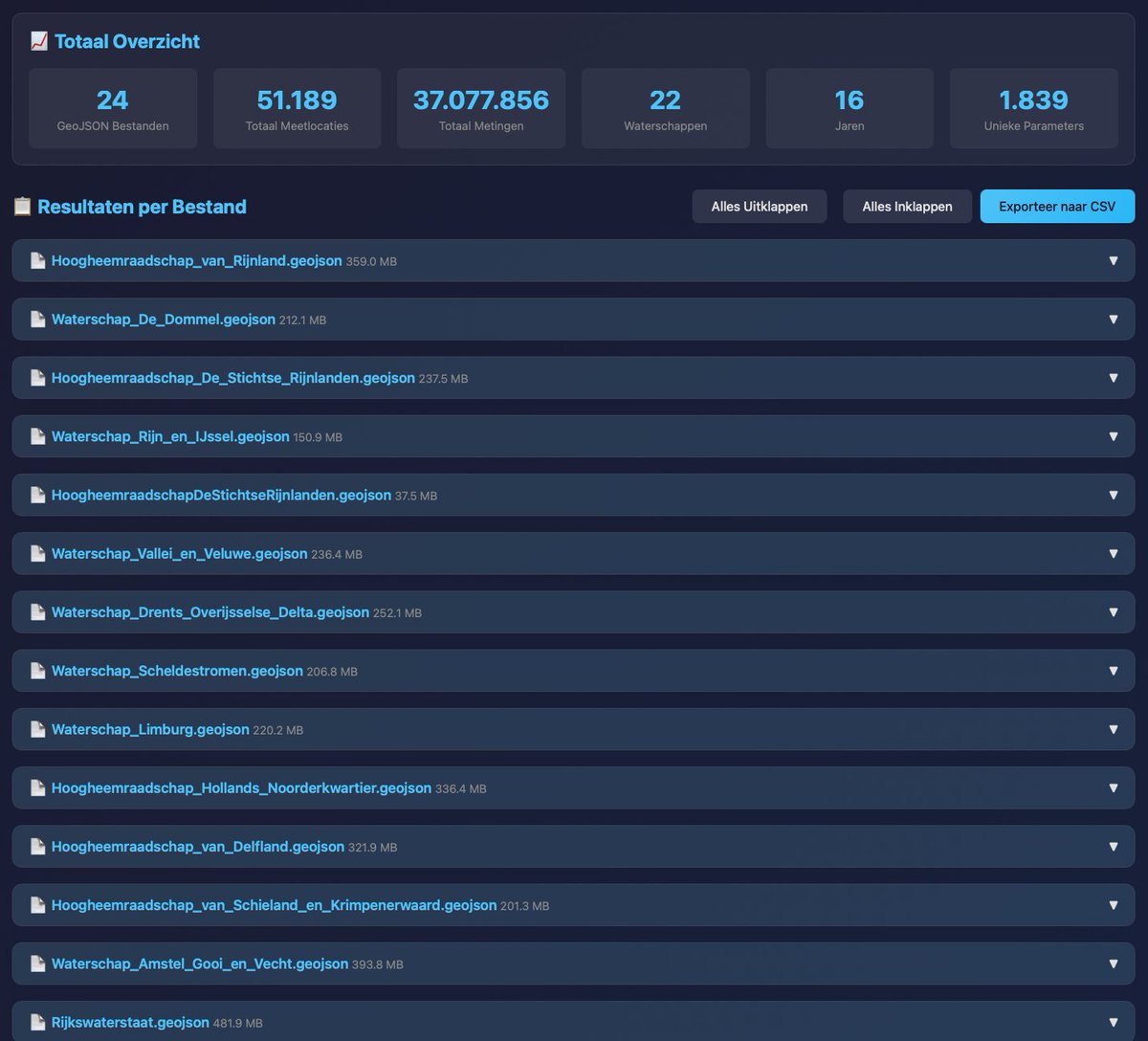
Task: Click clipboard icon next to Resultaten per Bestand
Action: coord(22,207)
